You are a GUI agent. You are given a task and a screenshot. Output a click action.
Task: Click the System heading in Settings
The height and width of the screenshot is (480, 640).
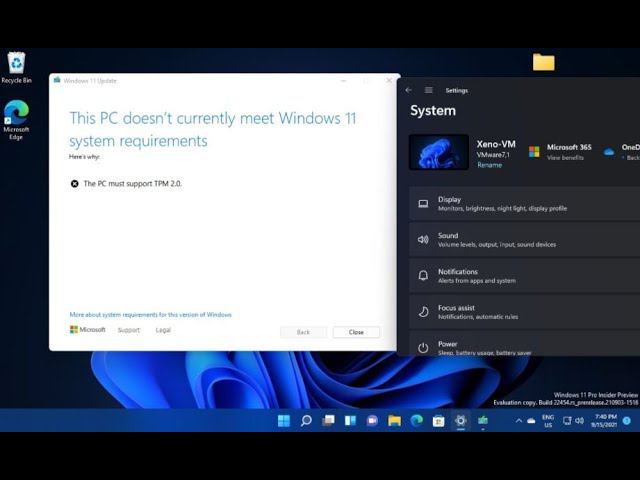pyautogui.click(x=433, y=111)
